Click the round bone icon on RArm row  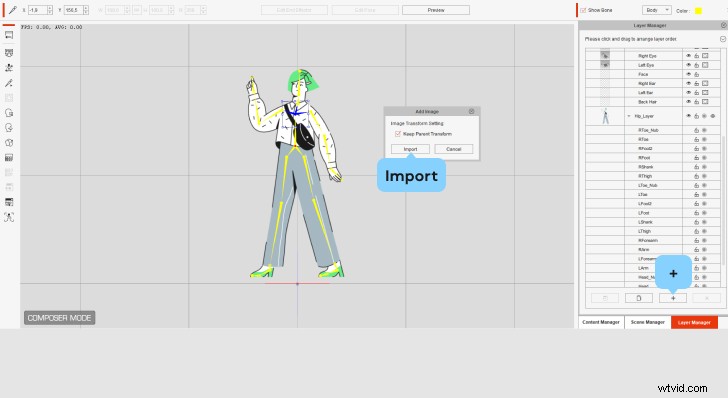704,249
